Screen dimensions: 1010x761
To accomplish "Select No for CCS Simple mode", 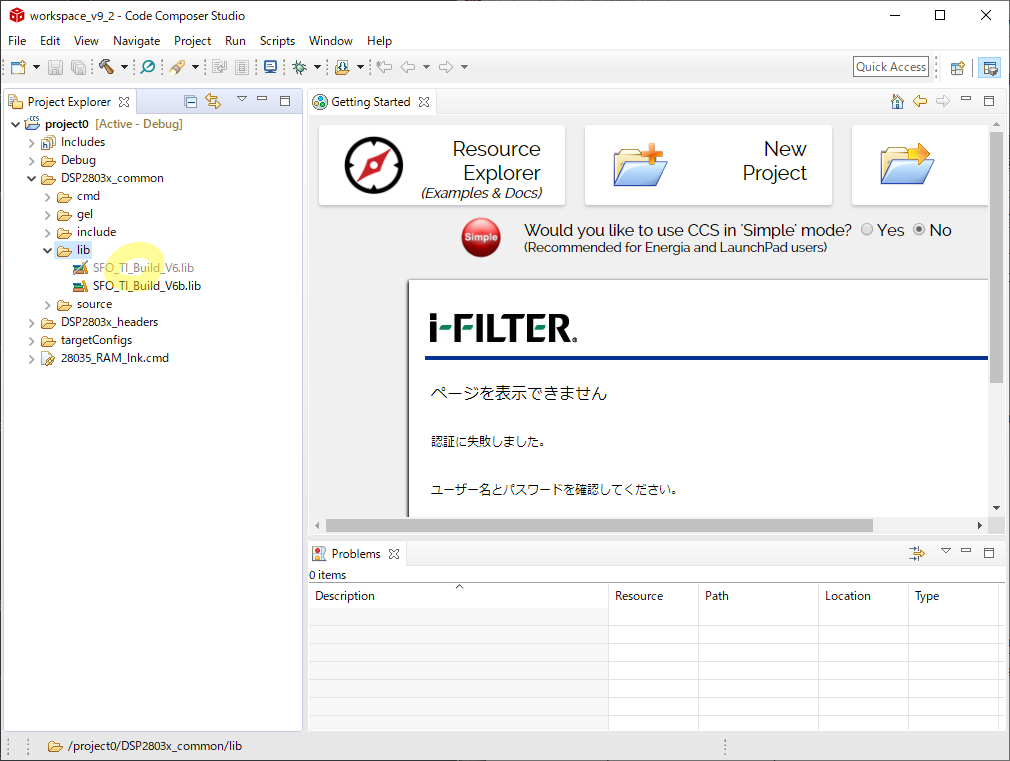I will click(x=920, y=230).
